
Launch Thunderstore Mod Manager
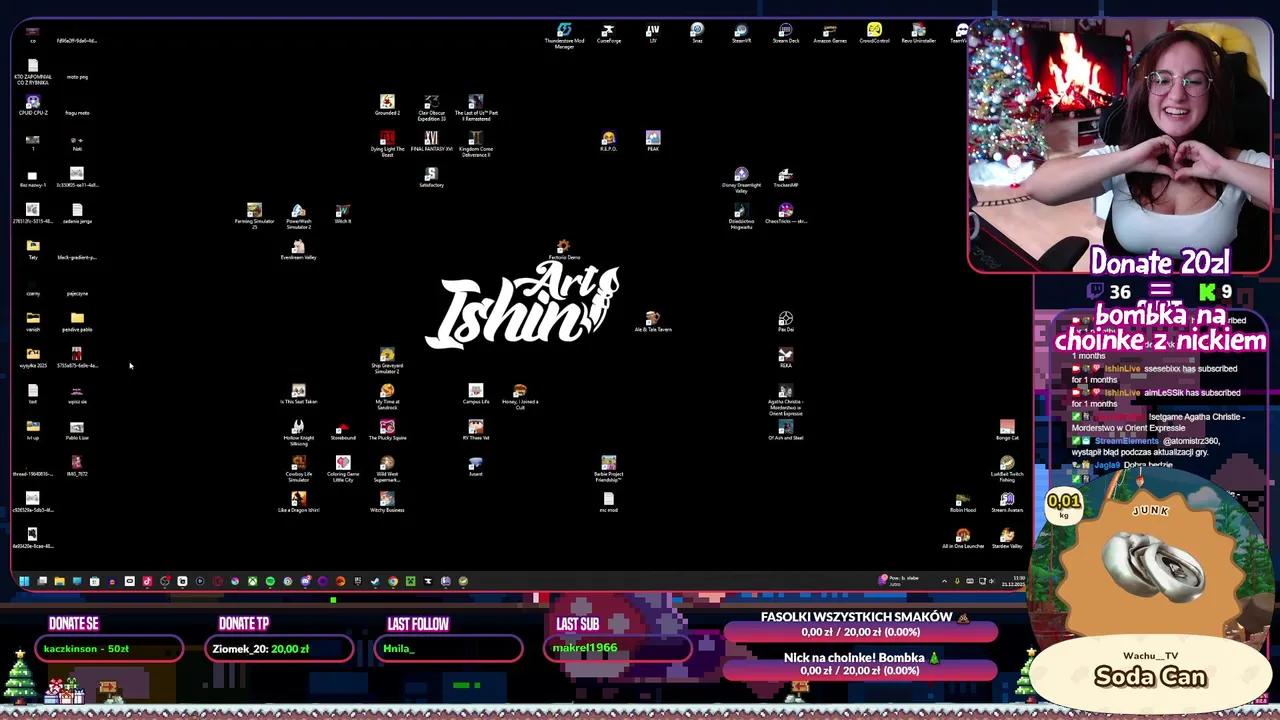click(x=564, y=30)
